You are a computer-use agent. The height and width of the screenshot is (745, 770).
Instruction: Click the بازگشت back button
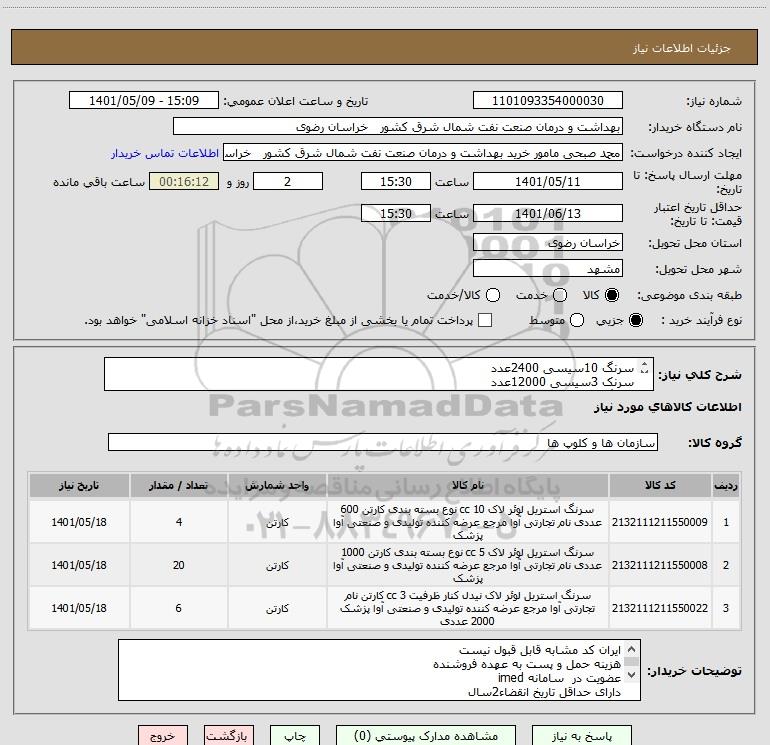[x=229, y=736]
